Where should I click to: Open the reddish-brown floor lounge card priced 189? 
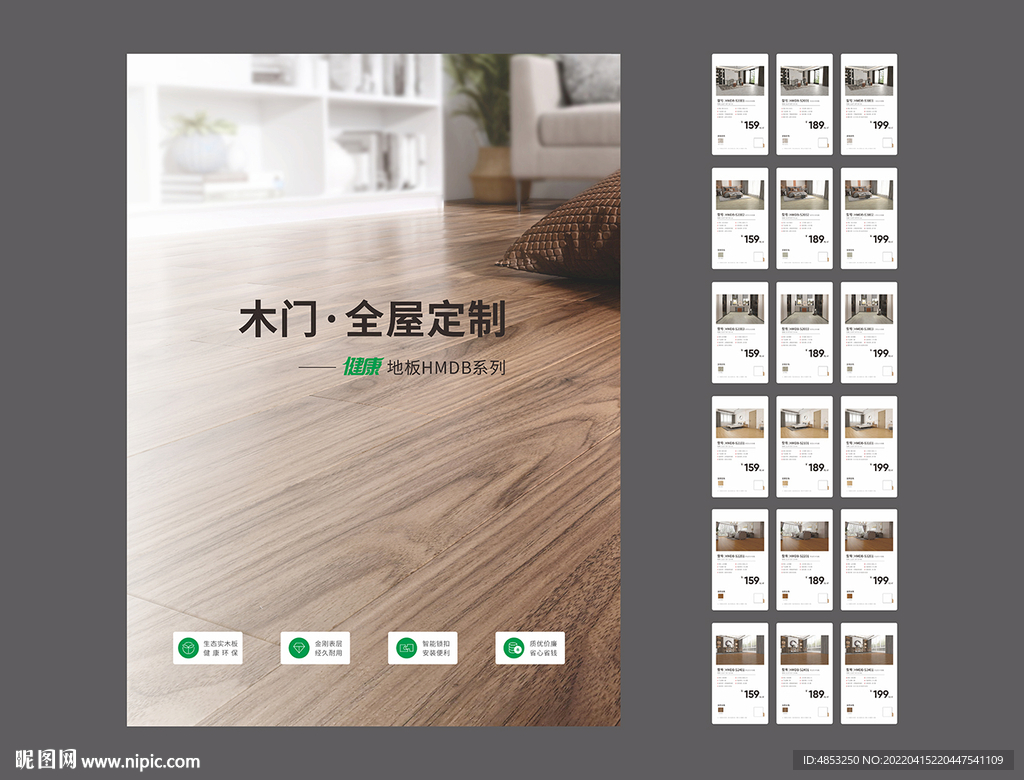805,560
